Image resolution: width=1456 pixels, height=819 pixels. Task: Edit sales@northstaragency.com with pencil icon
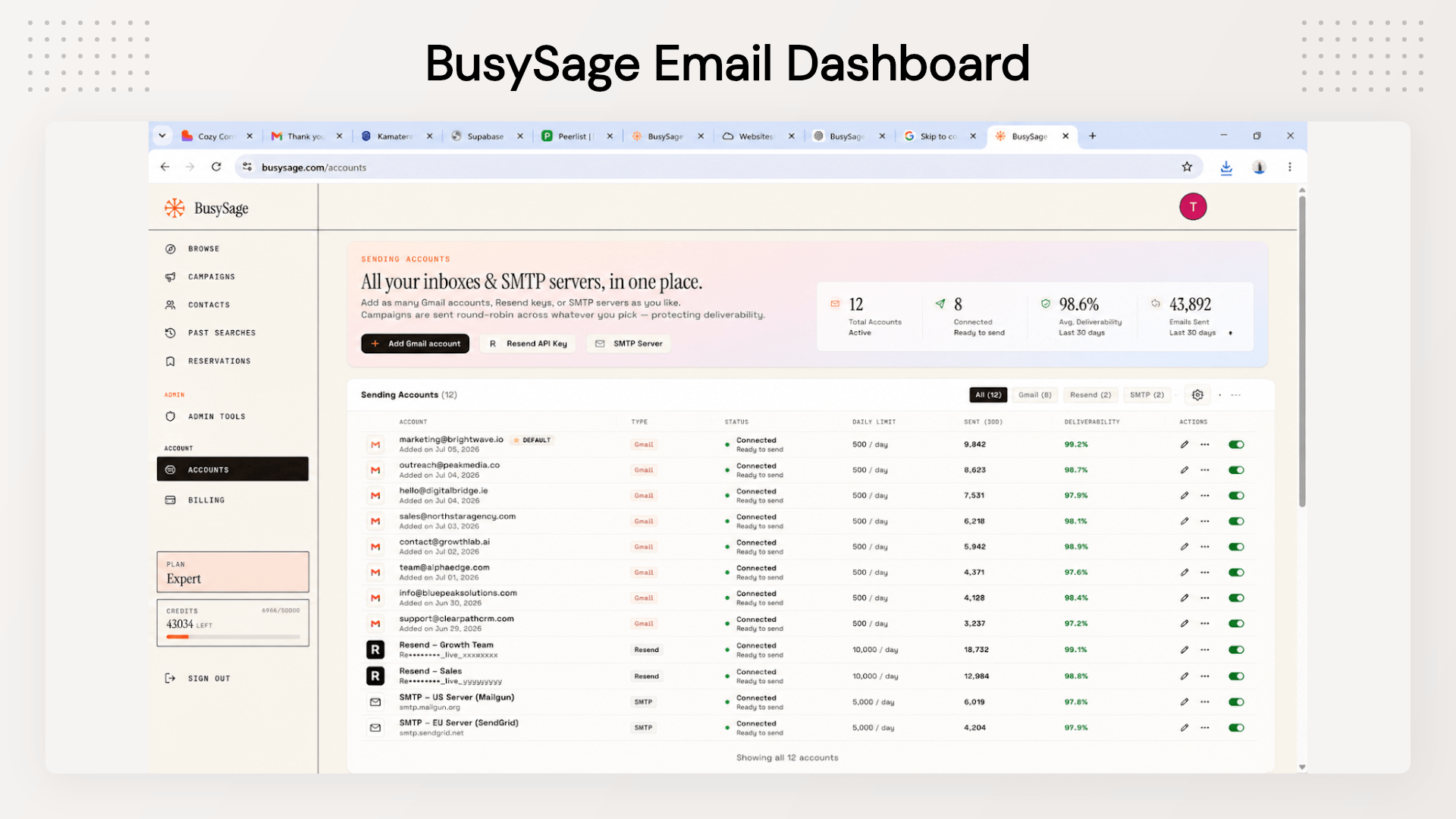(1184, 522)
